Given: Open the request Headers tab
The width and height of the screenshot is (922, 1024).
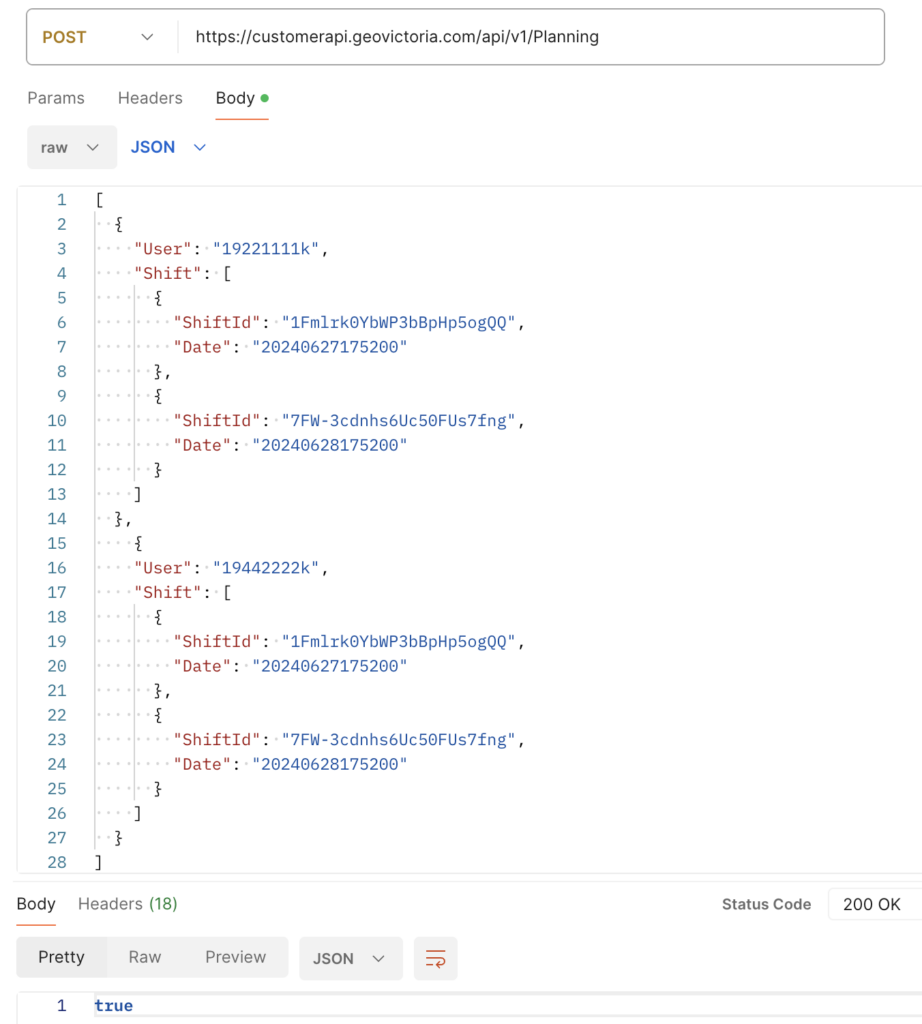Looking at the screenshot, I should point(150,98).
